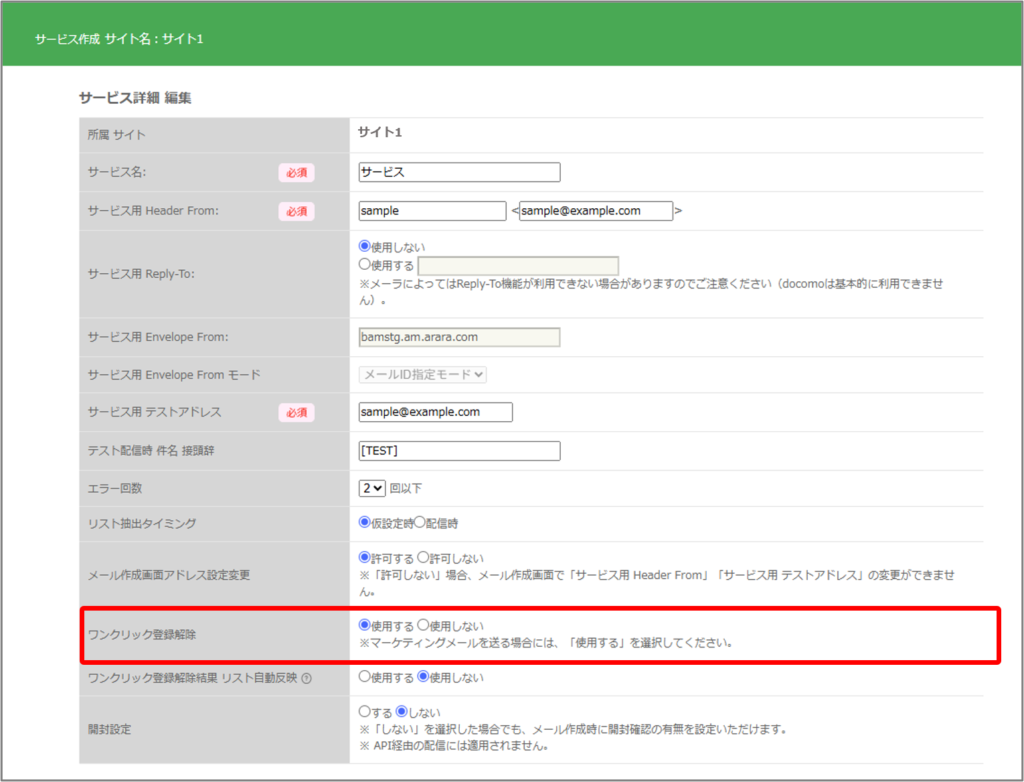Viewport: 1024px width, 782px height.
Task: Click the Reply-To address input box
Action: 518,266
